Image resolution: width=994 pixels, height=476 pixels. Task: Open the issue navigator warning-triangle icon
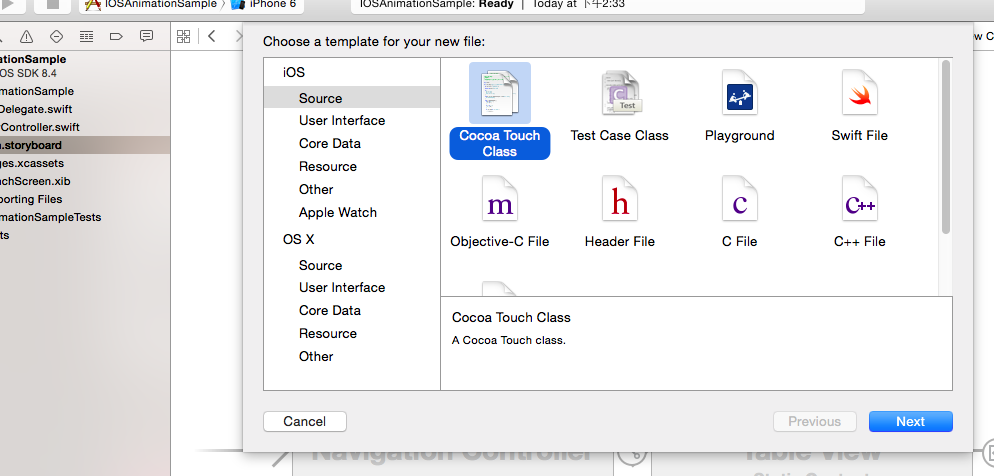(x=26, y=37)
